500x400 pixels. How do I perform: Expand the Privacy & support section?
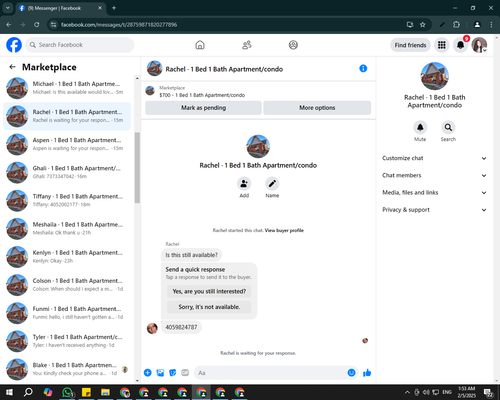click(x=434, y=210)
